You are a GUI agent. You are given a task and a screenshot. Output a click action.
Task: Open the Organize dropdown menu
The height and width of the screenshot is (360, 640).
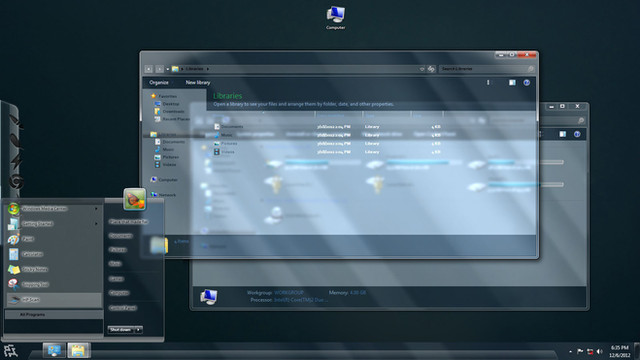pos(159,82)
